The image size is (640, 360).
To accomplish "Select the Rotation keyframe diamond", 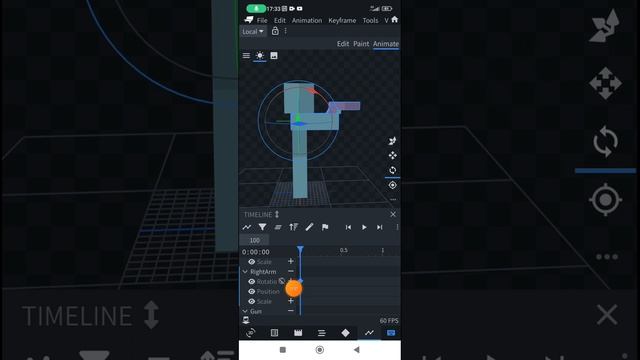I will coord(301,281).
